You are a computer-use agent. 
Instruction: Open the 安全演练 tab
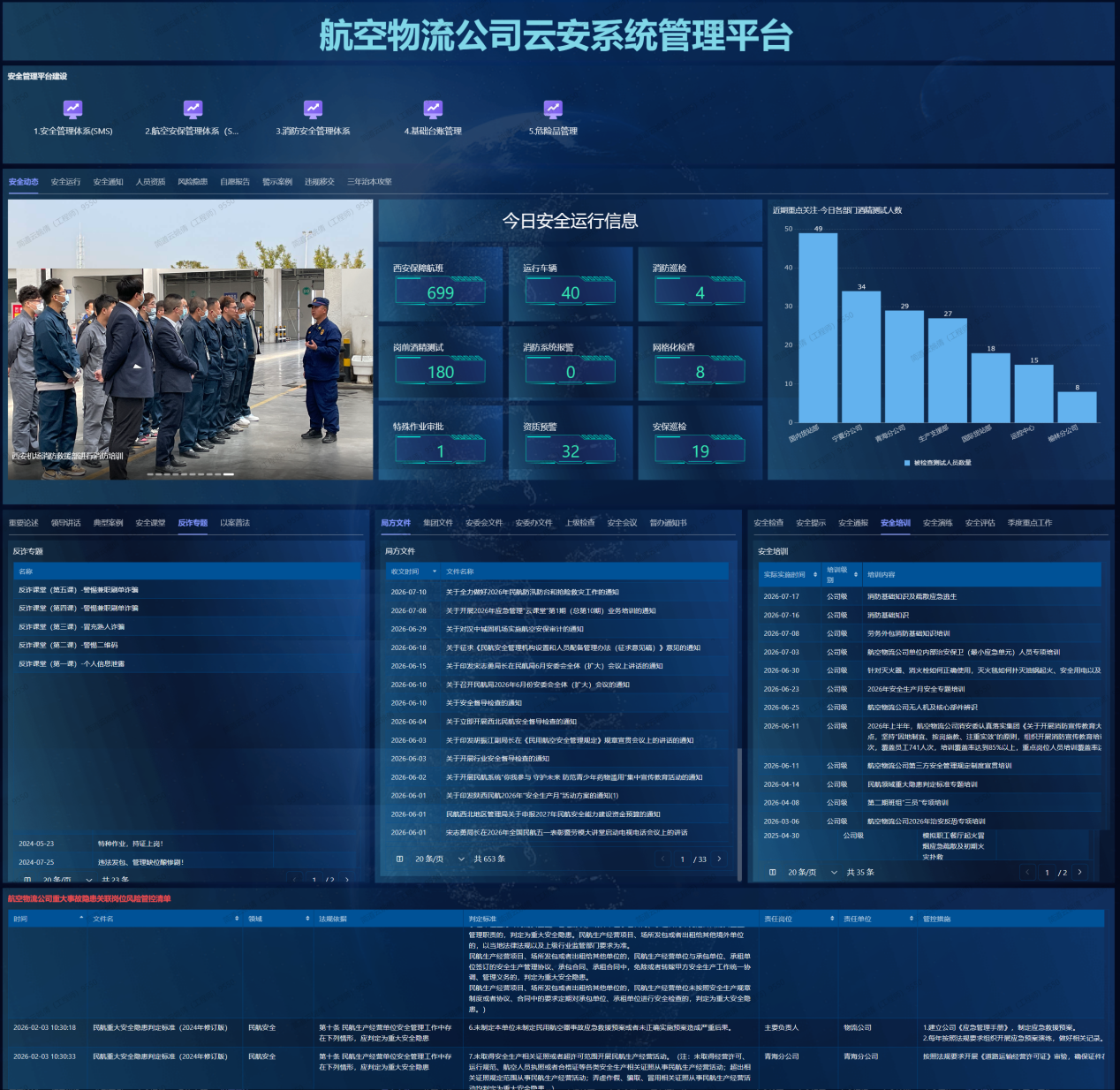click(938, 523)
